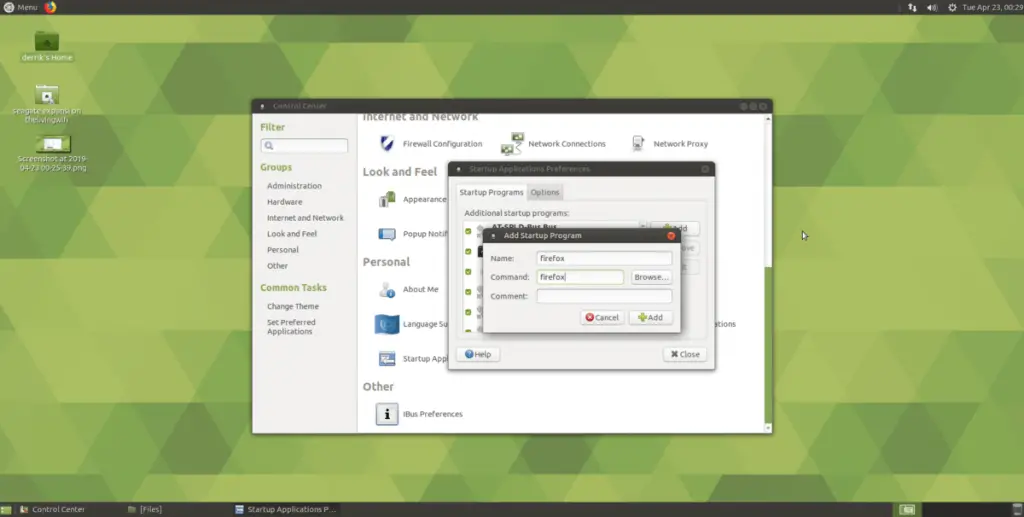Toggle the second startup program checkbox
The image size is (1024, 517).
click(468, 251)
